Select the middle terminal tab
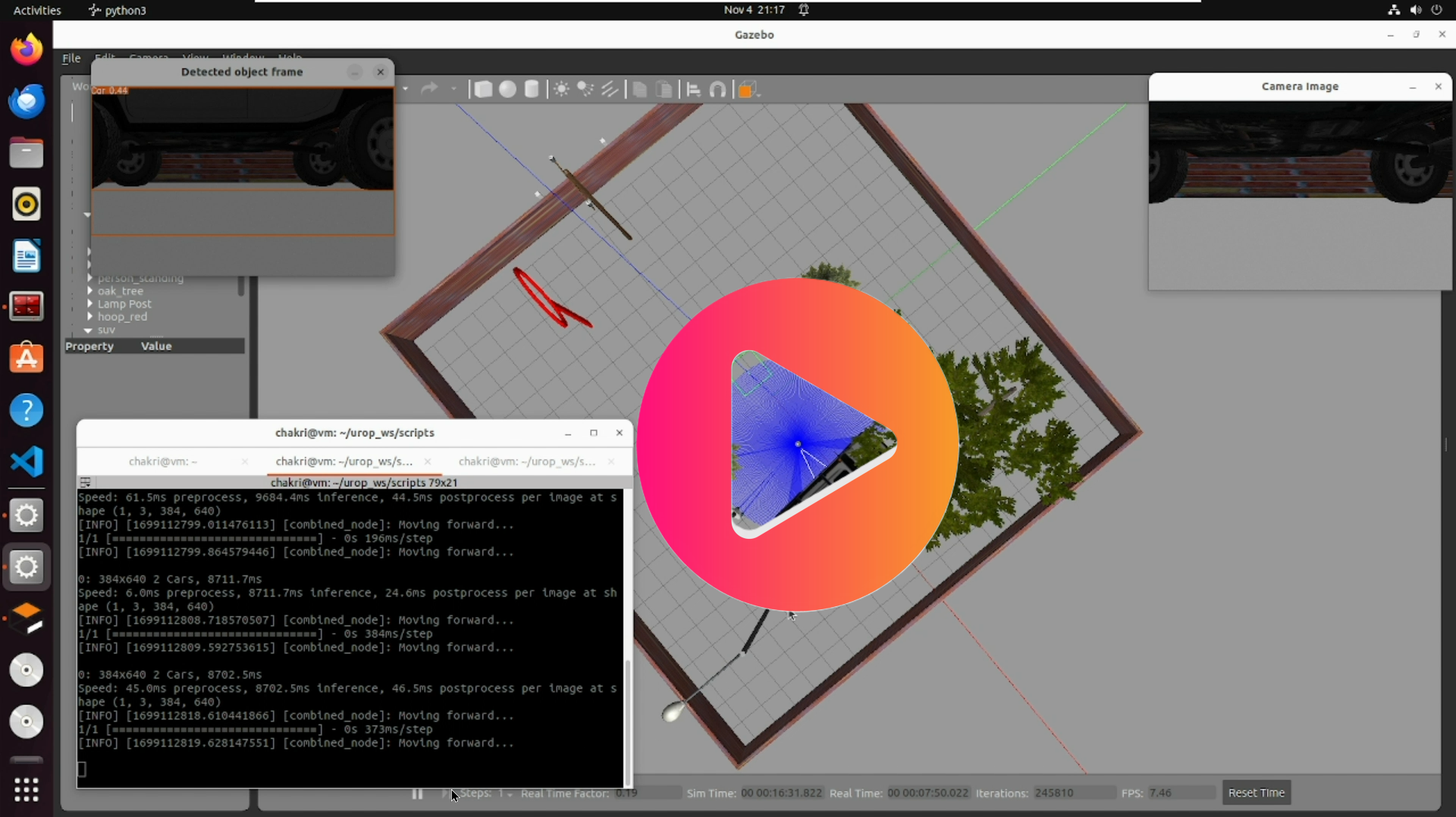This screenshot has width=1456, height=817. coord(344,462)
